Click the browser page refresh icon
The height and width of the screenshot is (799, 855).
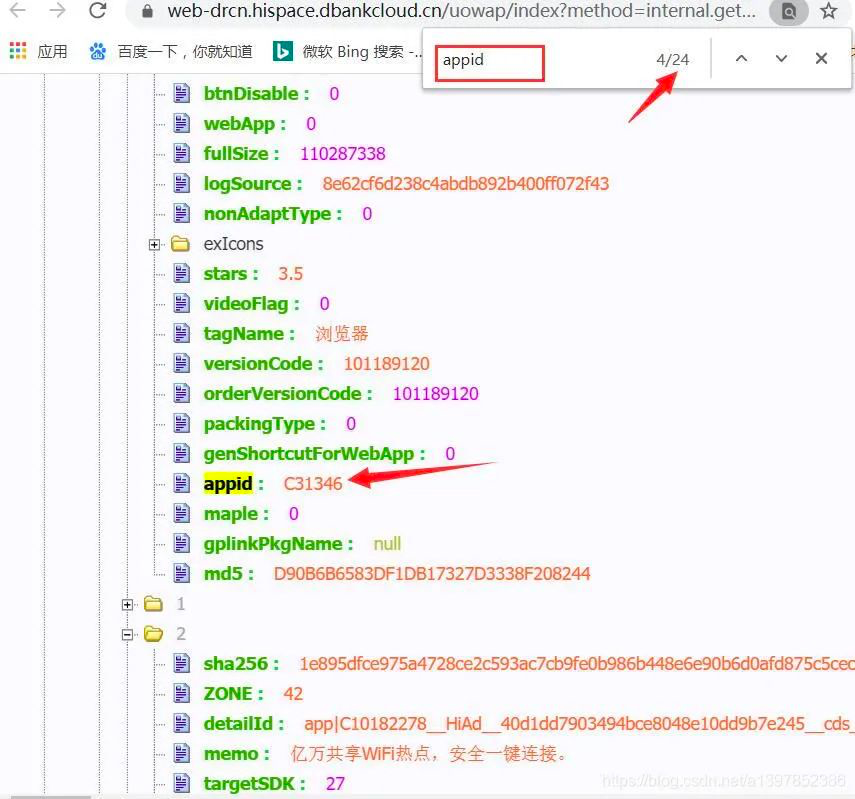[x=97, y=12]
